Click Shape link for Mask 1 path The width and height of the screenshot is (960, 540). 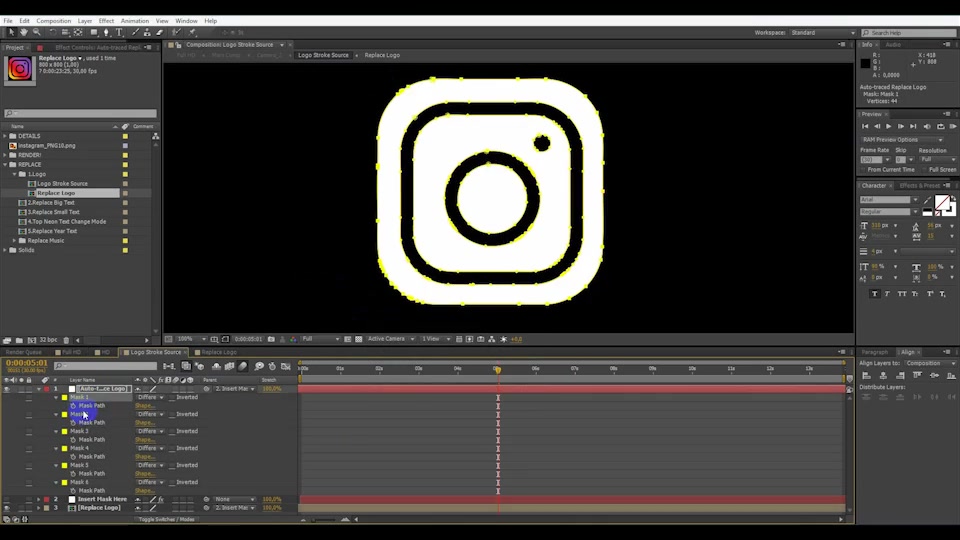[x=144, y=406]
